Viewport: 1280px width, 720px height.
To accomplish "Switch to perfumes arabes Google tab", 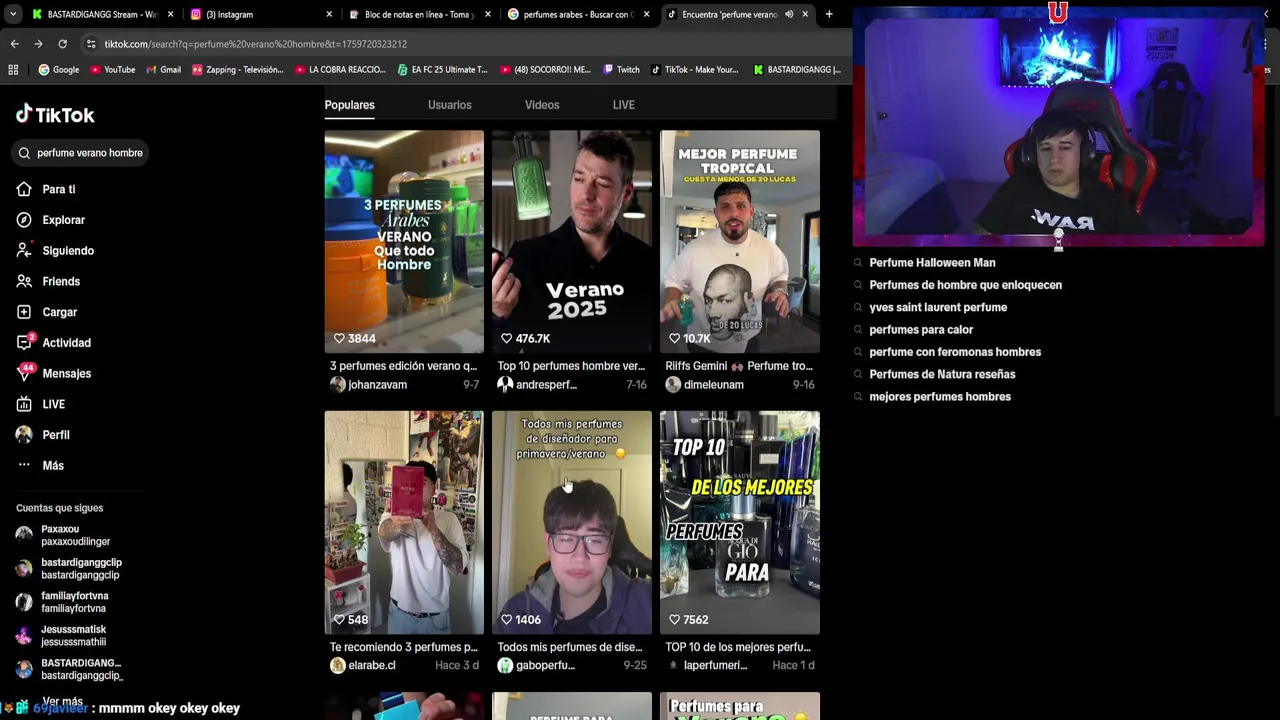I will [578, 14].
